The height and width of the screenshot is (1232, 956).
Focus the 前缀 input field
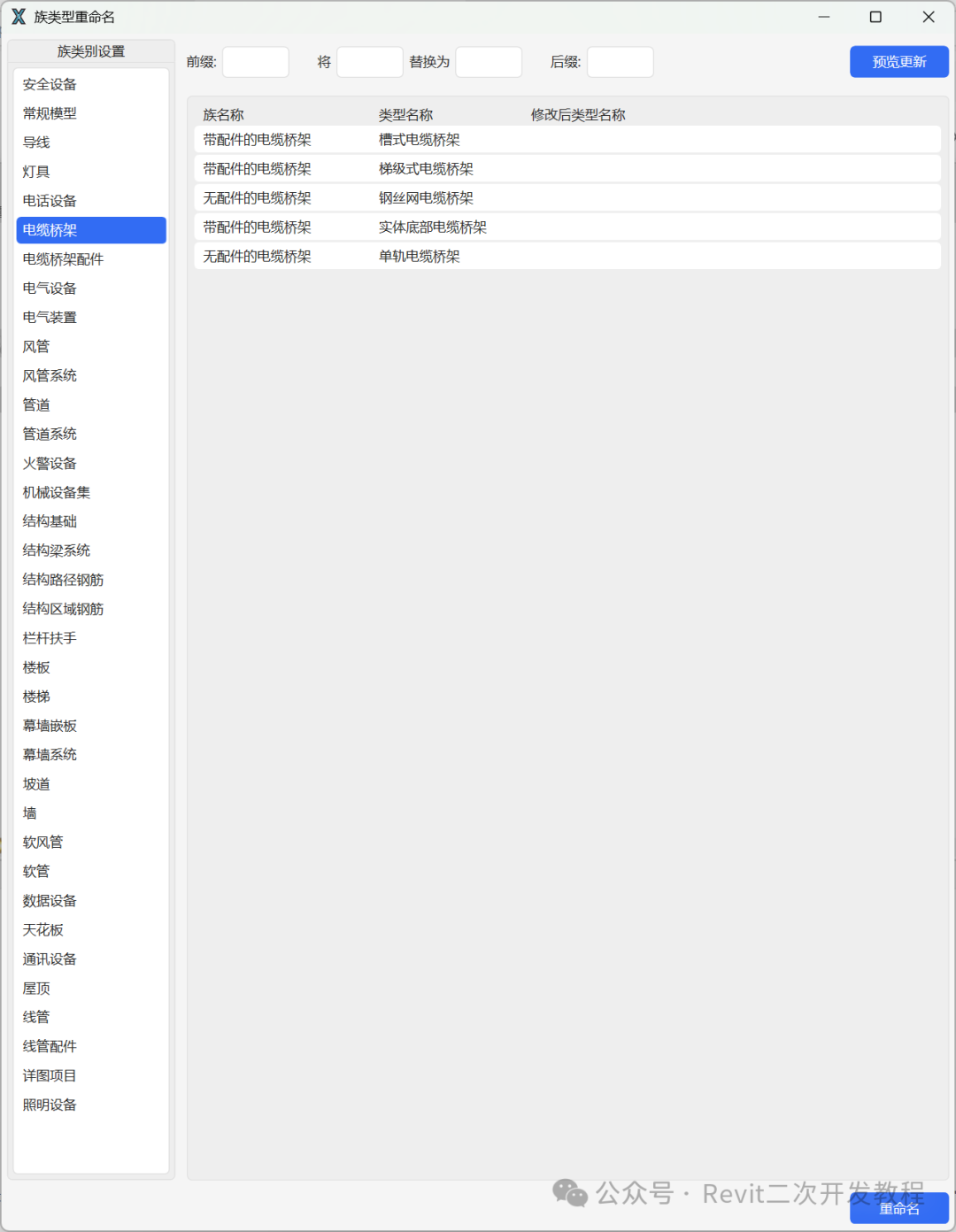pyautogui.click(x=256, y=62)
